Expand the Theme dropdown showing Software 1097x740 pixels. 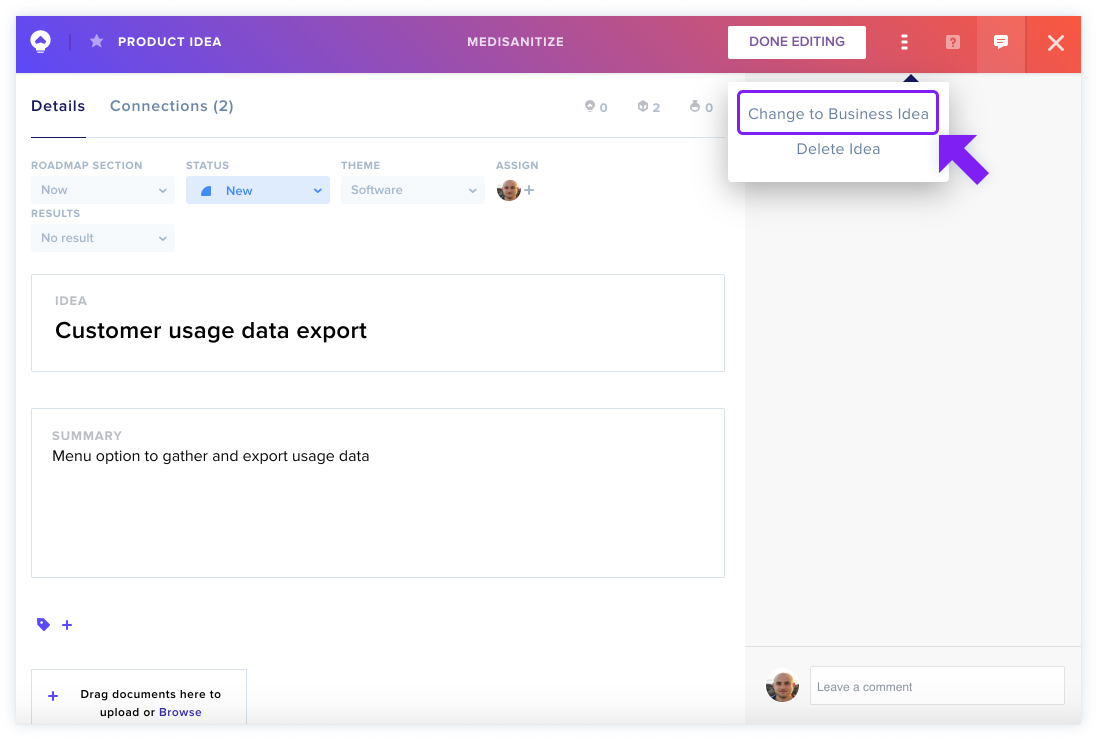413,190
